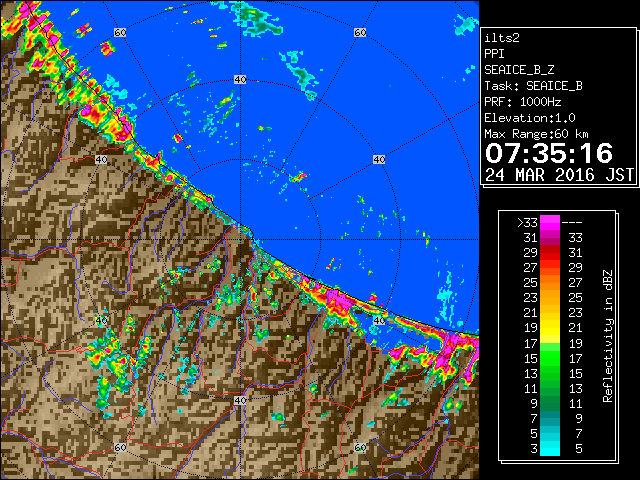Click the "Max Range:60 km" text

tap(536, 134)
